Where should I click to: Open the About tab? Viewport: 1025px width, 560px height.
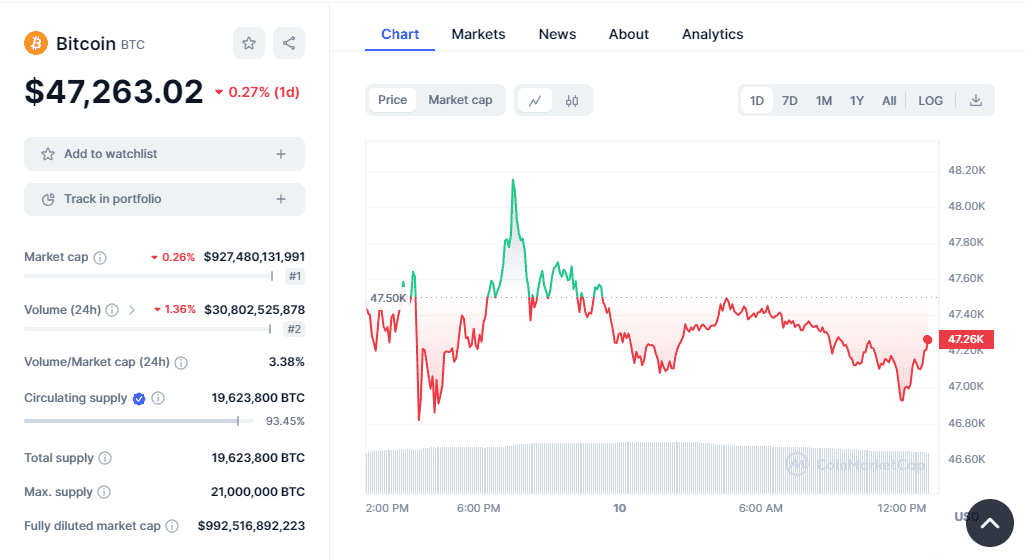629,34
